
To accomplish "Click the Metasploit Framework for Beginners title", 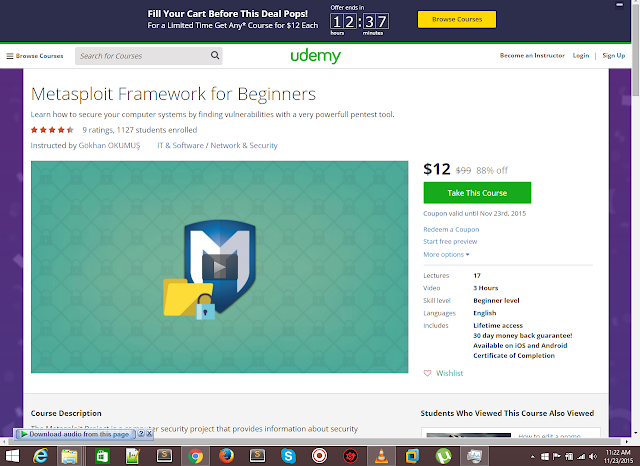I will [173, 94].
